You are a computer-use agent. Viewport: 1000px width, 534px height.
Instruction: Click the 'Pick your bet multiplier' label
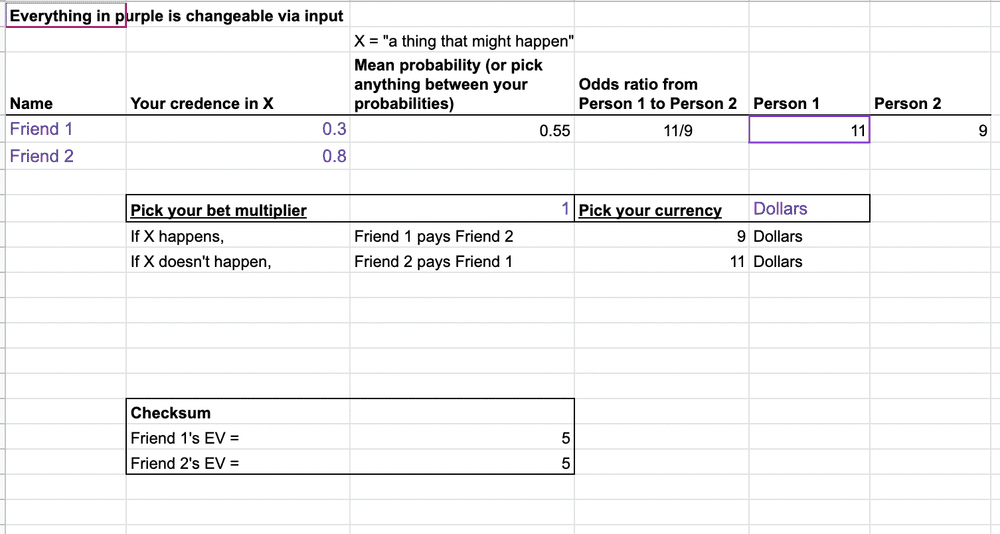[x=219, y=210]
